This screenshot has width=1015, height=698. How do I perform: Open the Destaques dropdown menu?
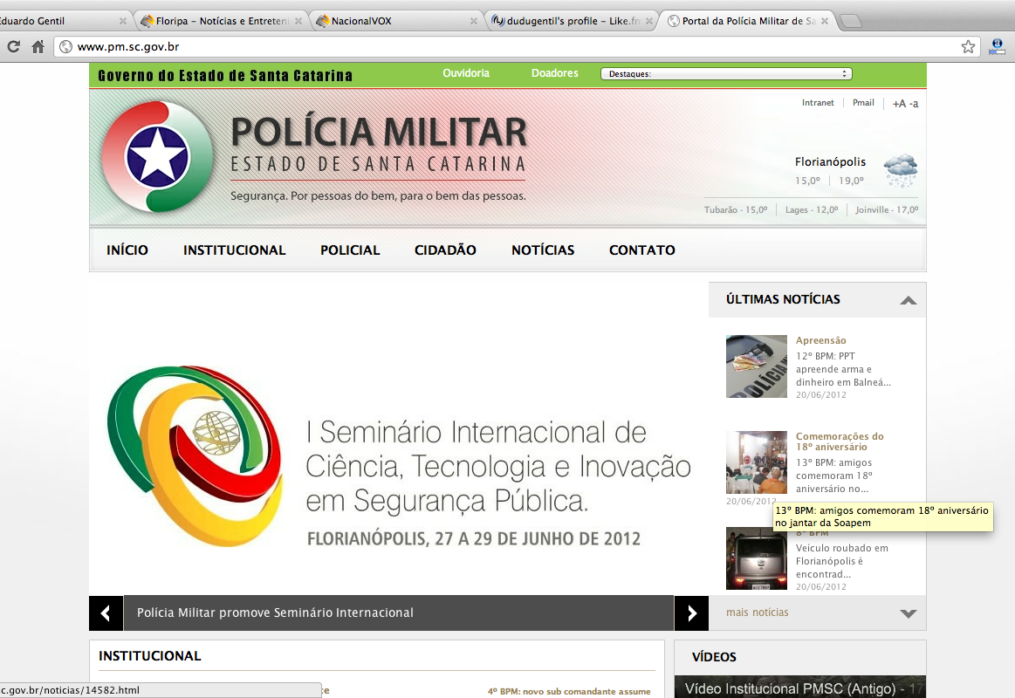coord(725,73)
